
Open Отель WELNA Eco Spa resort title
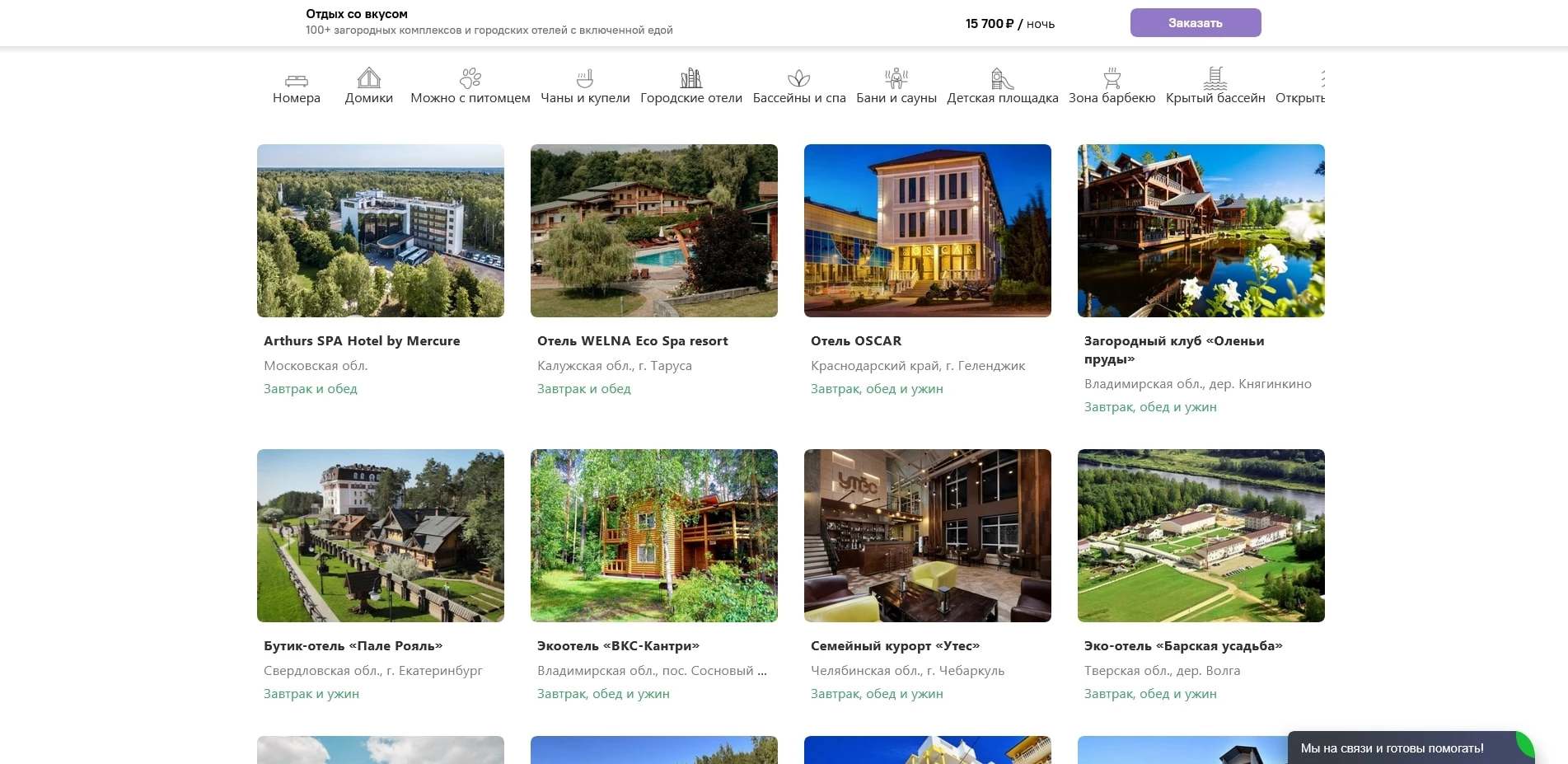633,341
